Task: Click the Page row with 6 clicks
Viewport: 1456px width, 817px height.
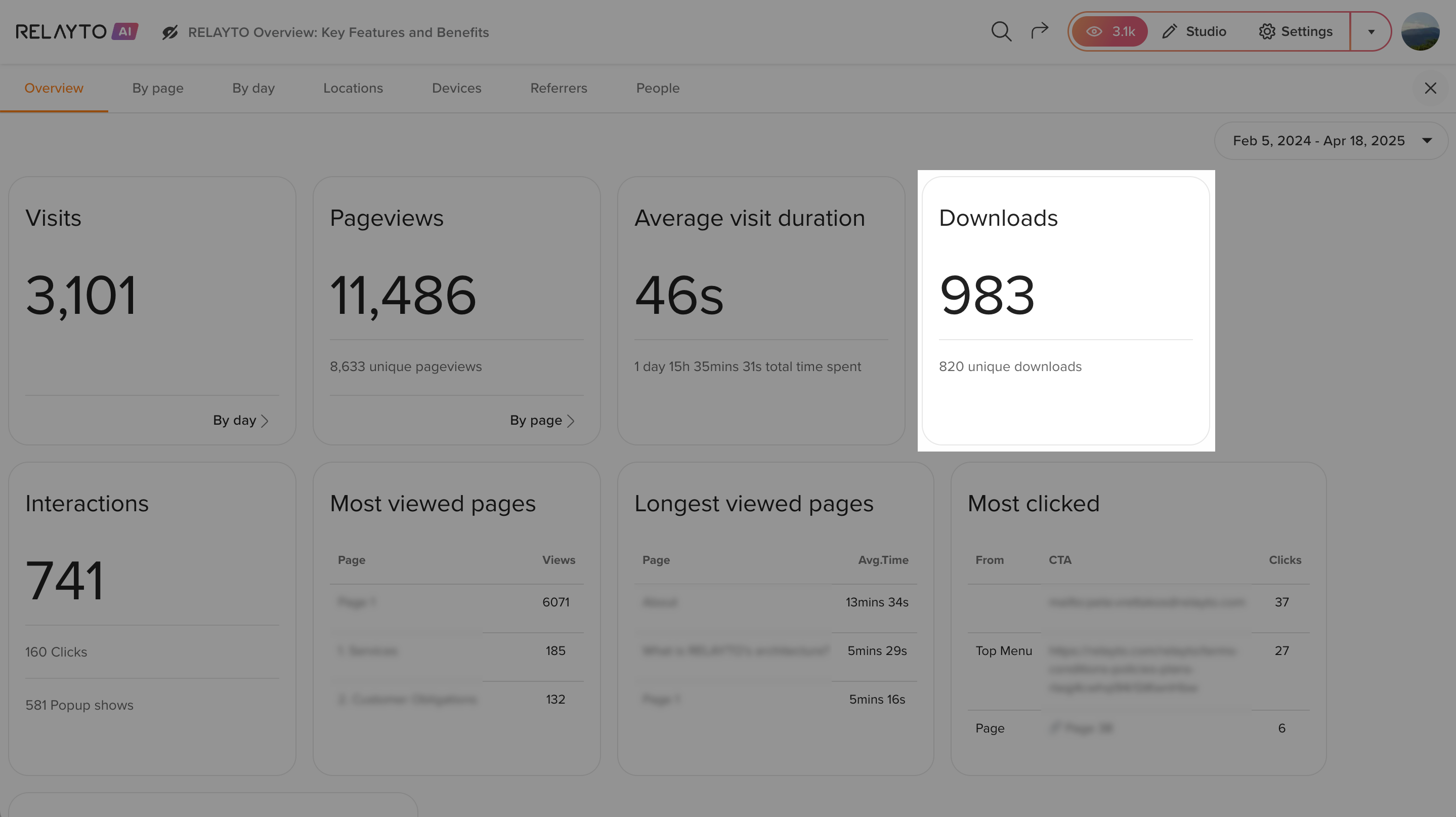Action: [x=1138, y=728]
